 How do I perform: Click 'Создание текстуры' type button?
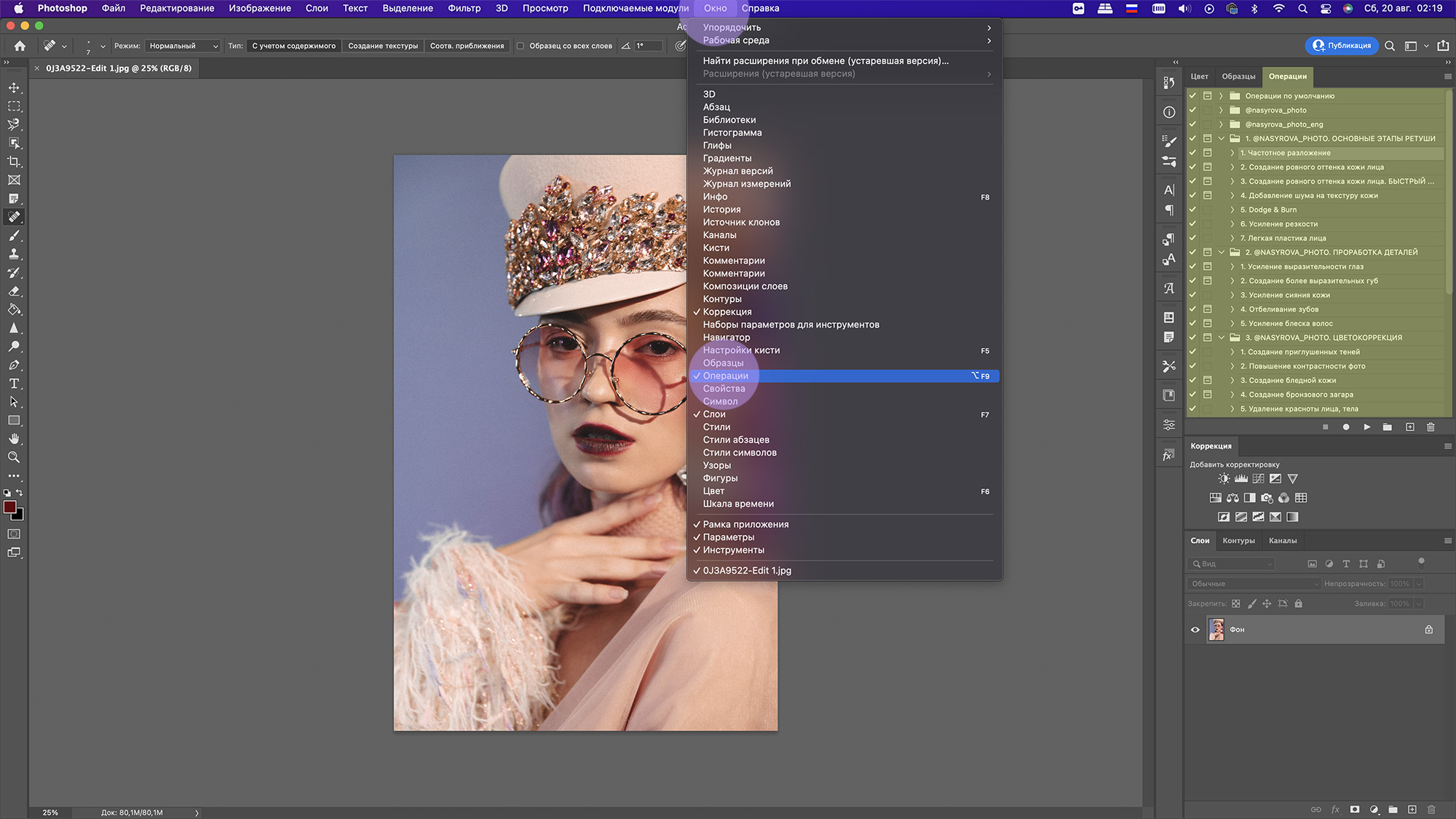coord(383,46)
